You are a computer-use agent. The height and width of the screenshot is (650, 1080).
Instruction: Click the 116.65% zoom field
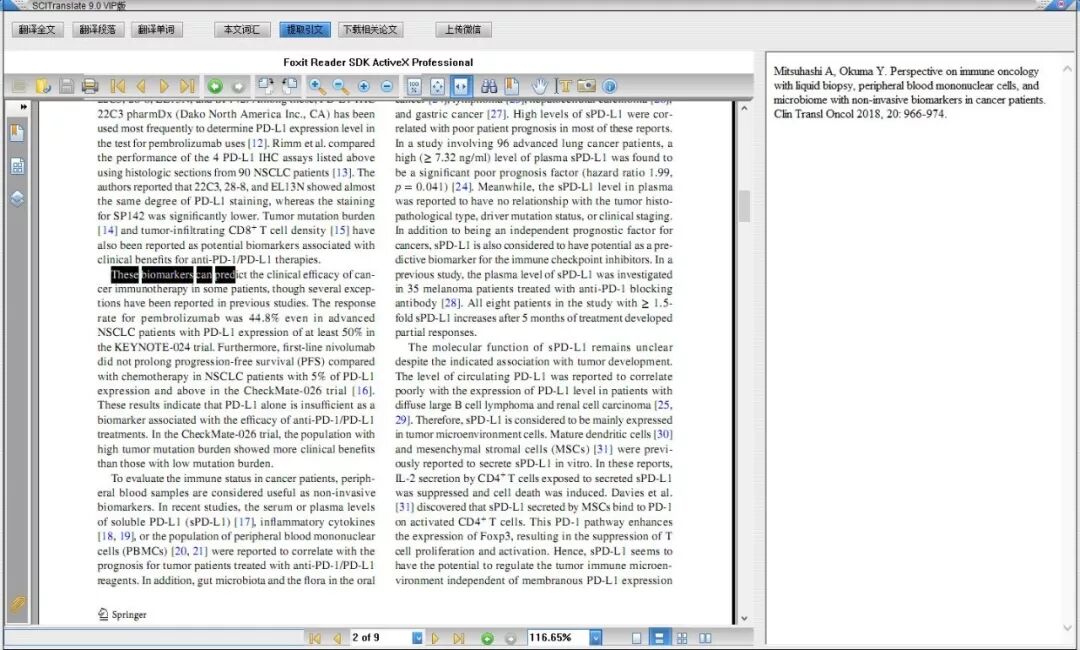559,638
